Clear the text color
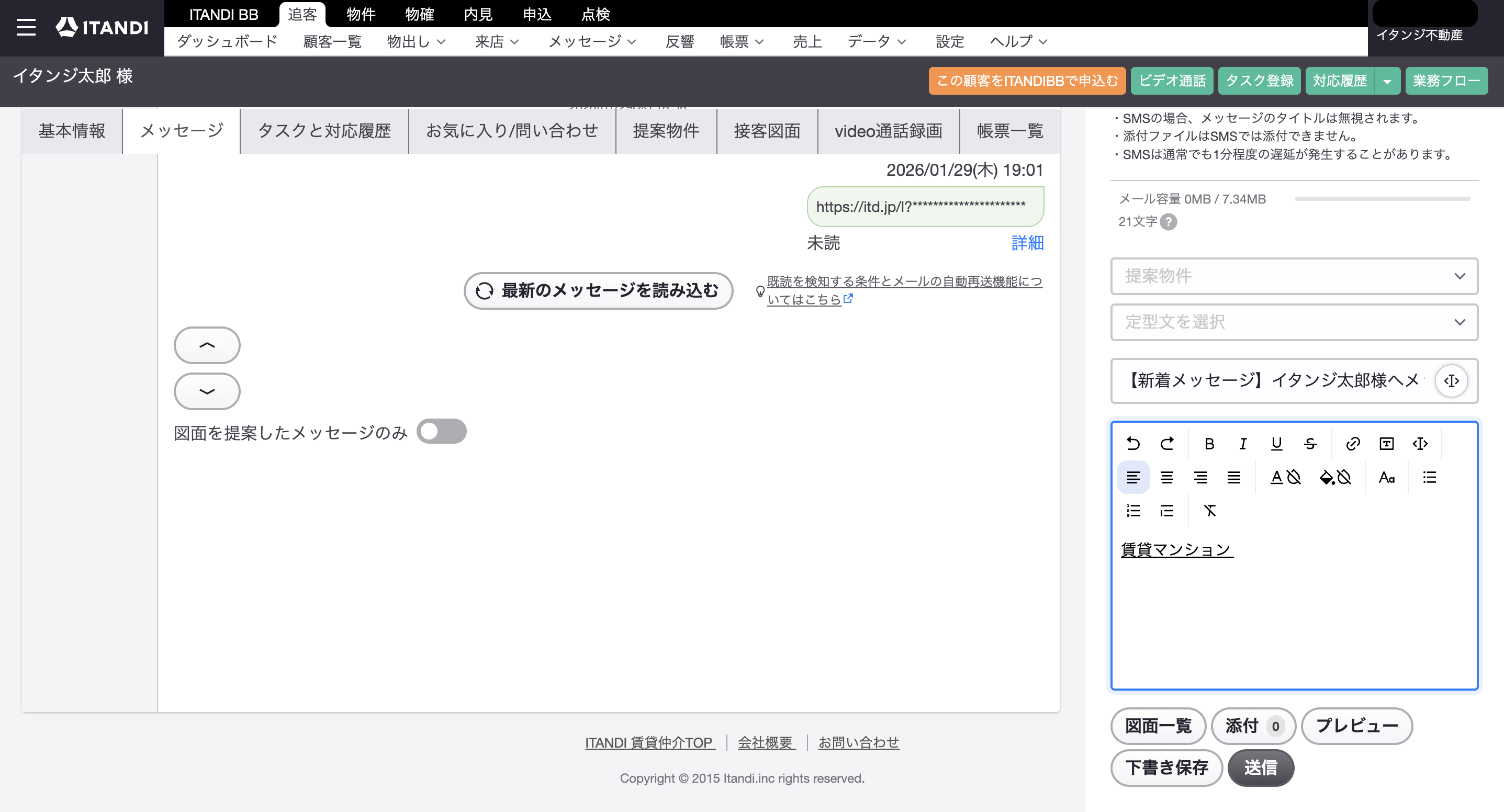Screen dimensions: 1504x812 pyautogui.click(x=1285, y=478)
